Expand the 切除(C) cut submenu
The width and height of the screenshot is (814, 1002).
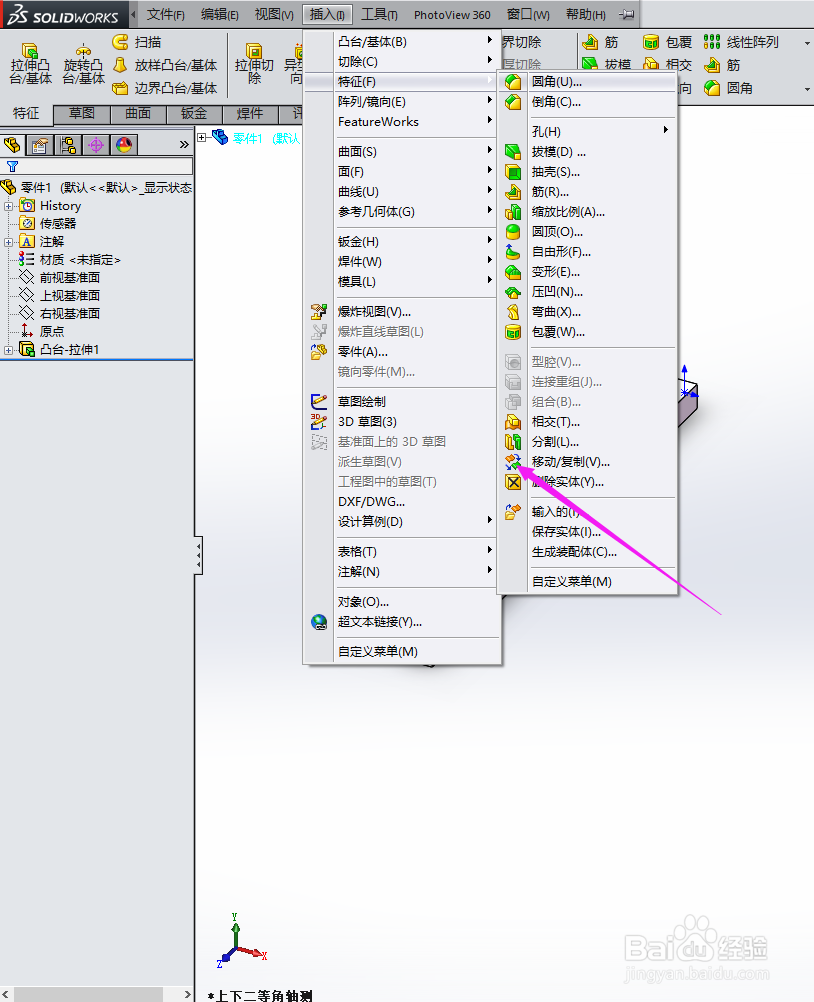point(402,62)
